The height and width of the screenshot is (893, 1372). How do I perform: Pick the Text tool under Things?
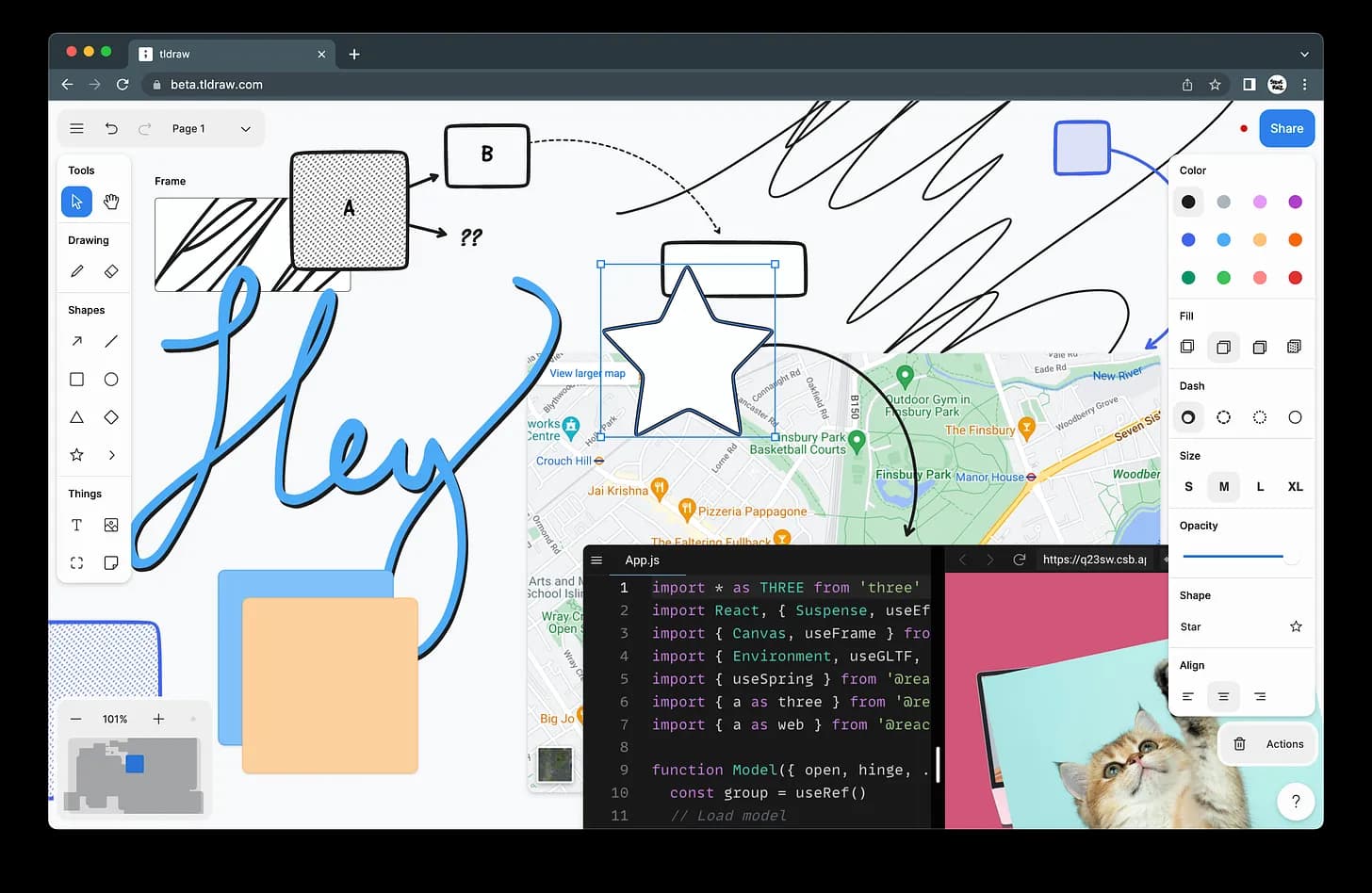click(x=77, y=525)
